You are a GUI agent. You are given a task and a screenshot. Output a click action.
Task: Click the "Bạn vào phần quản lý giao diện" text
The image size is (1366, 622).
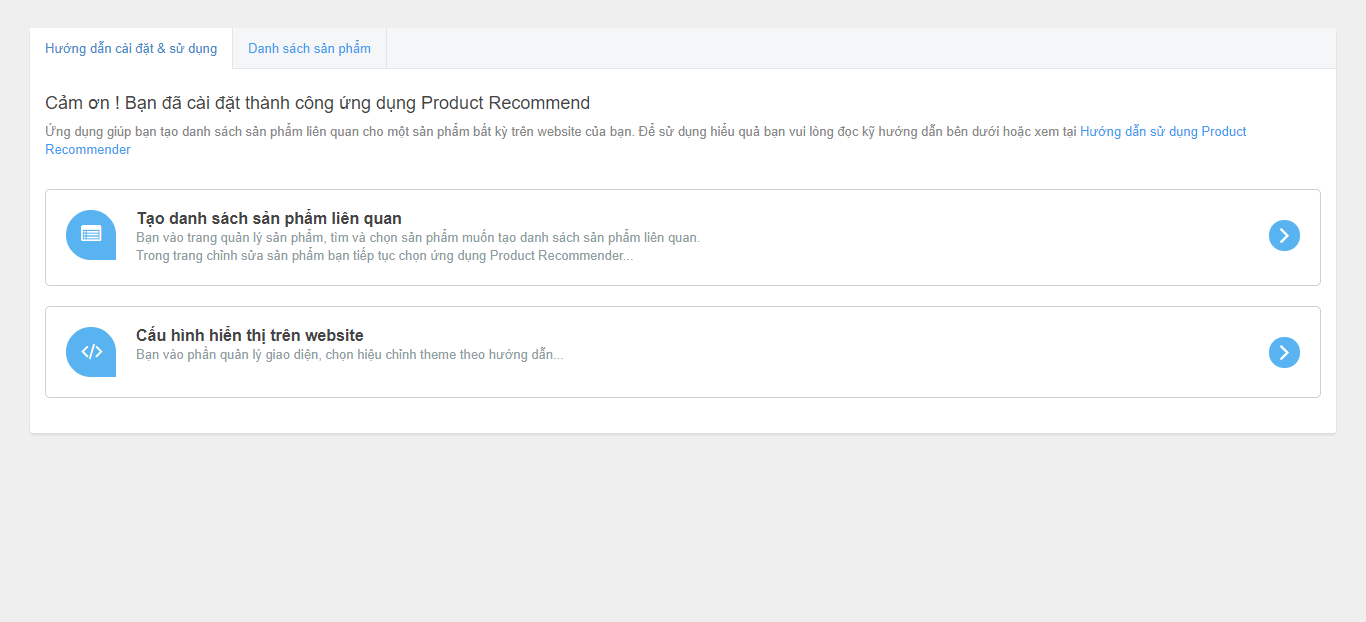pyautogui.click(x=349, y=355)
